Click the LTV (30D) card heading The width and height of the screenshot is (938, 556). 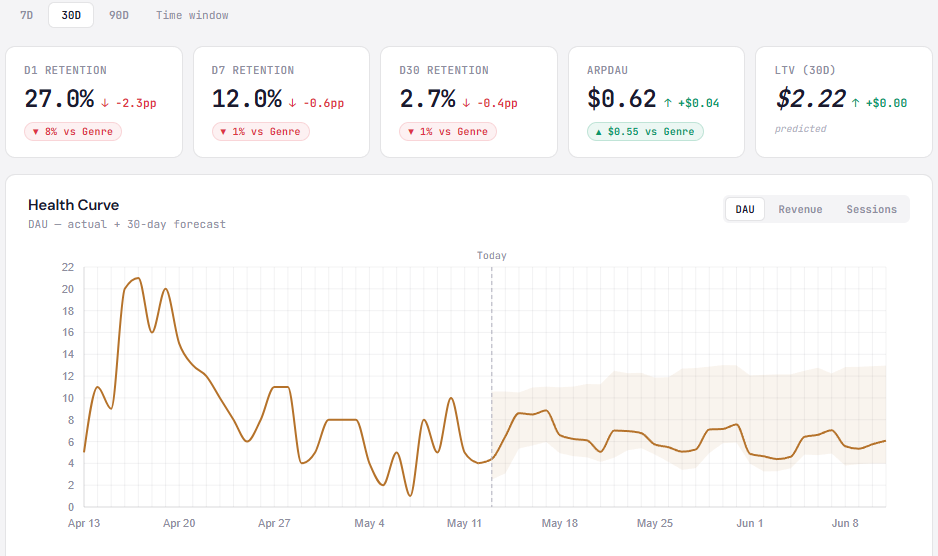coord(805,70)
